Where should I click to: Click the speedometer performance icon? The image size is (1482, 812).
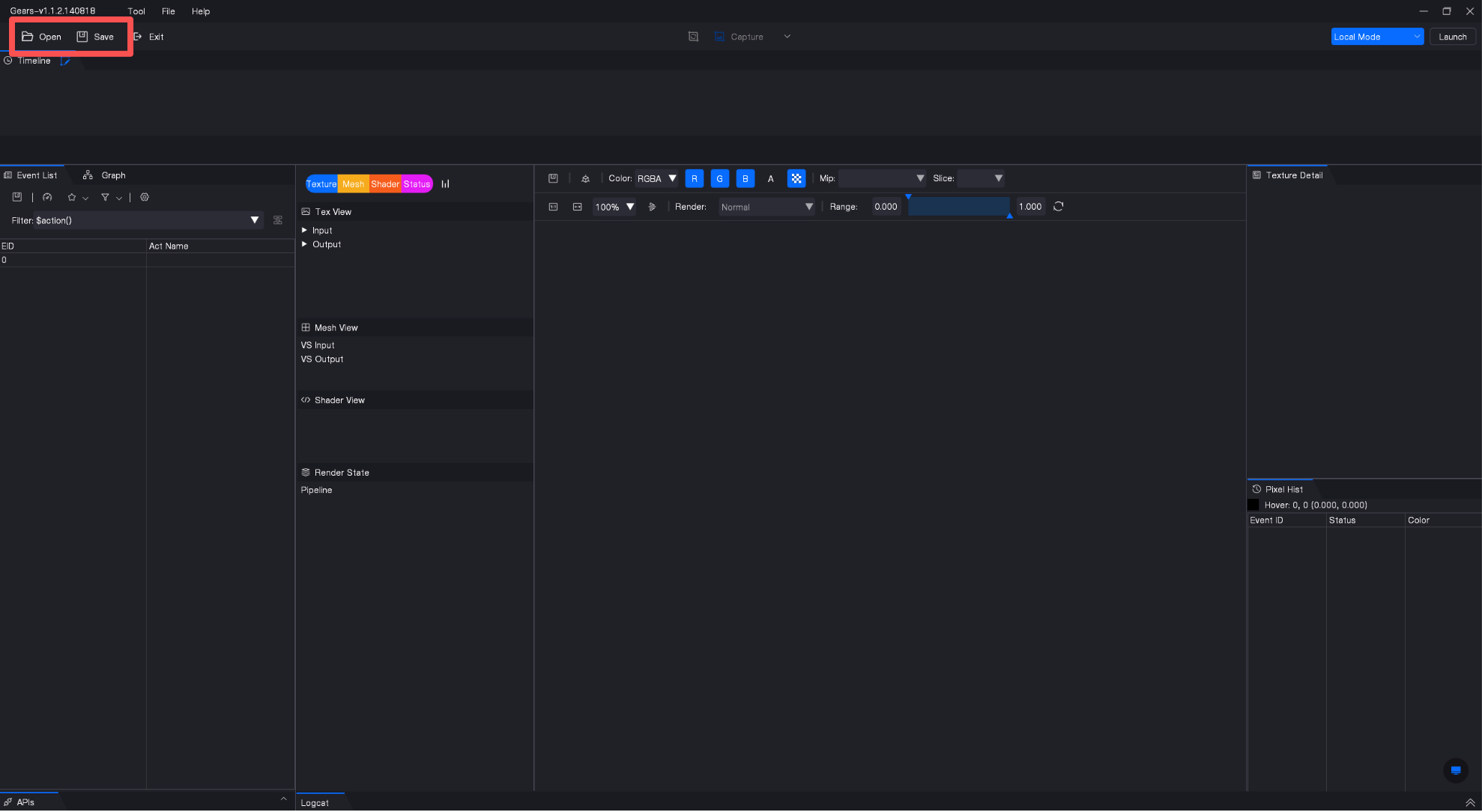pyautogui.click(x=47, y=197)
